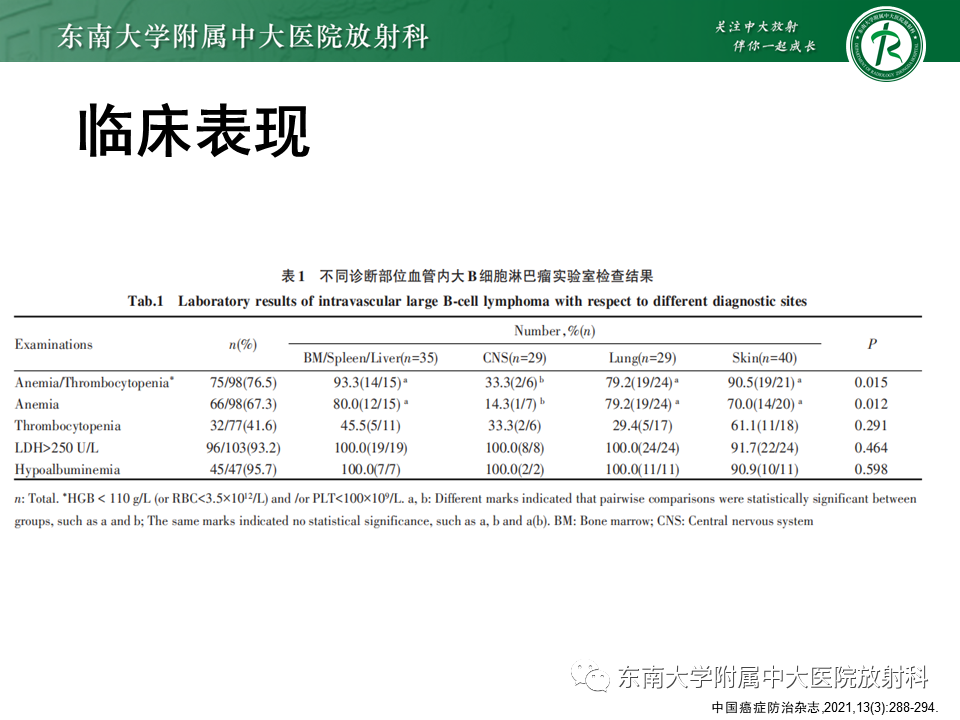This screenshot has width=960, height=720.
Task: Click the cell 32/77(41.6)
Action: tap(243, 426)
